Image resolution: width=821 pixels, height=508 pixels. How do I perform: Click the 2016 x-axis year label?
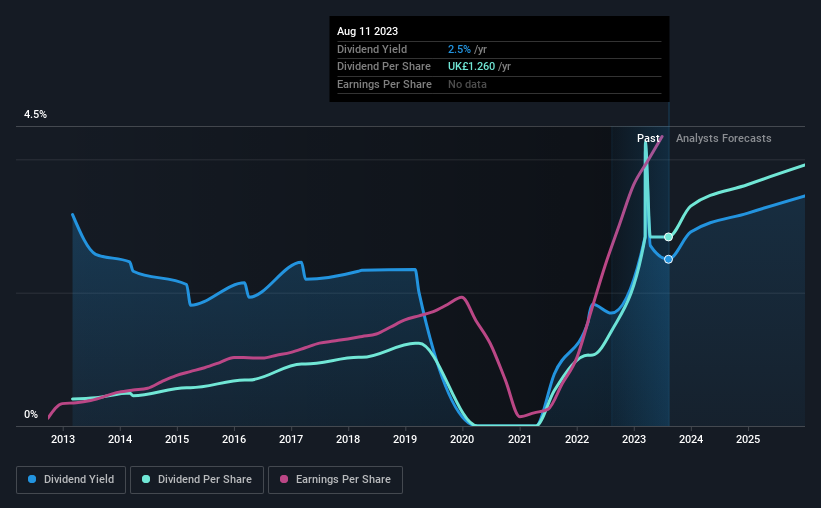tap(234, 439)
